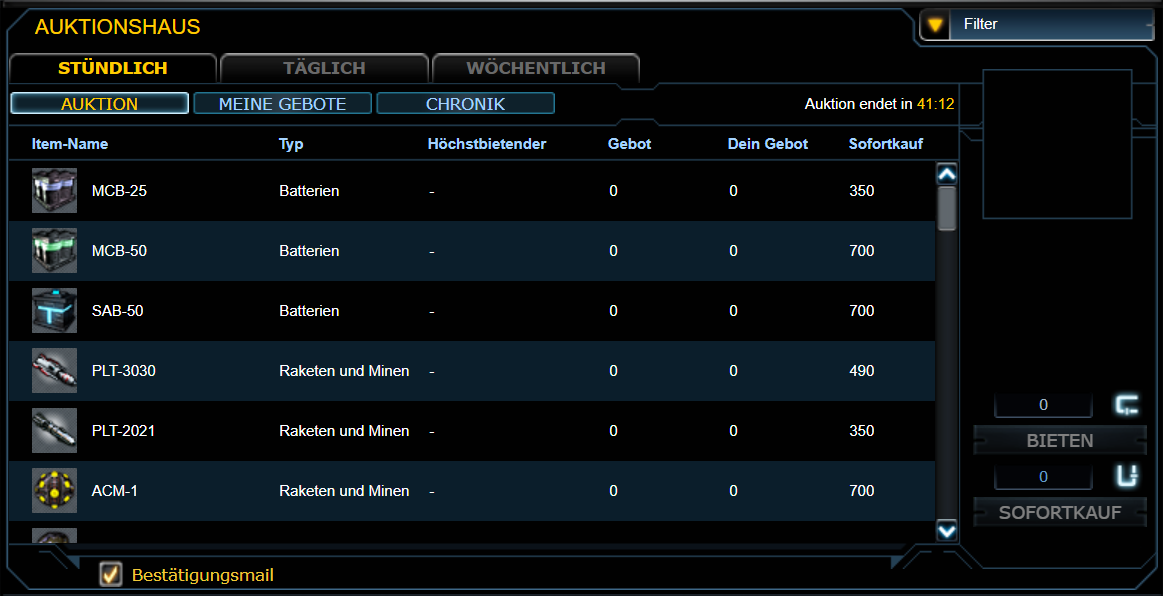
Task: Toggle the Bestätigungsmail checkbox
Action: [x=111, y=574]
